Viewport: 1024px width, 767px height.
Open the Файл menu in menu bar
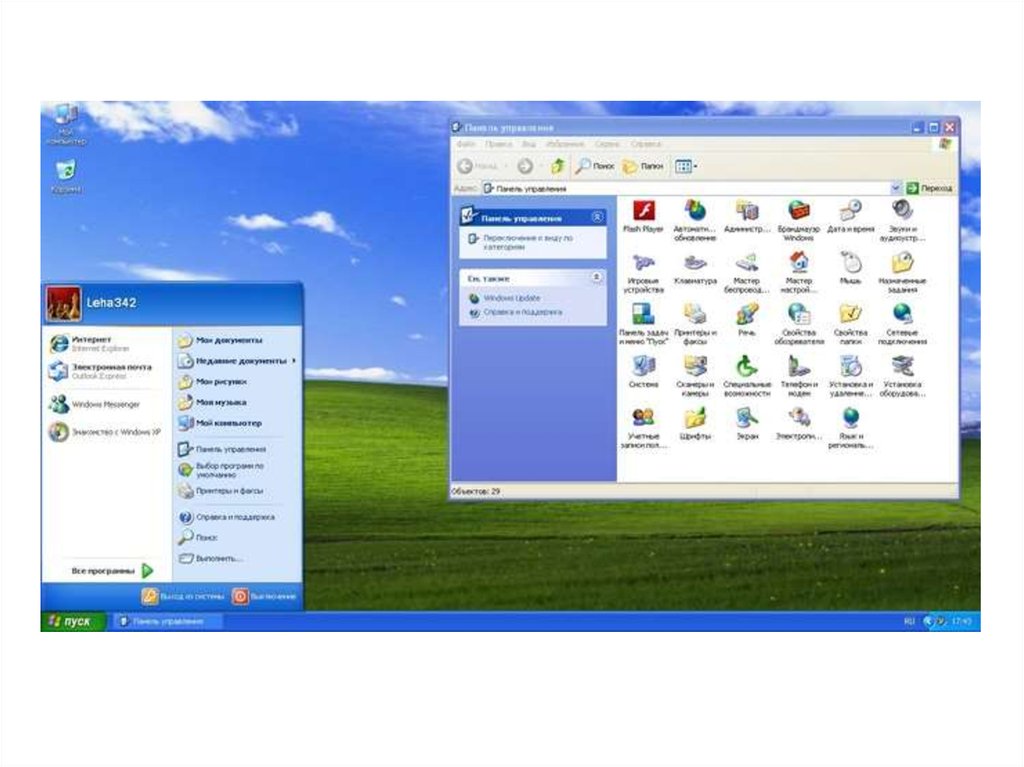click(465, 144)
